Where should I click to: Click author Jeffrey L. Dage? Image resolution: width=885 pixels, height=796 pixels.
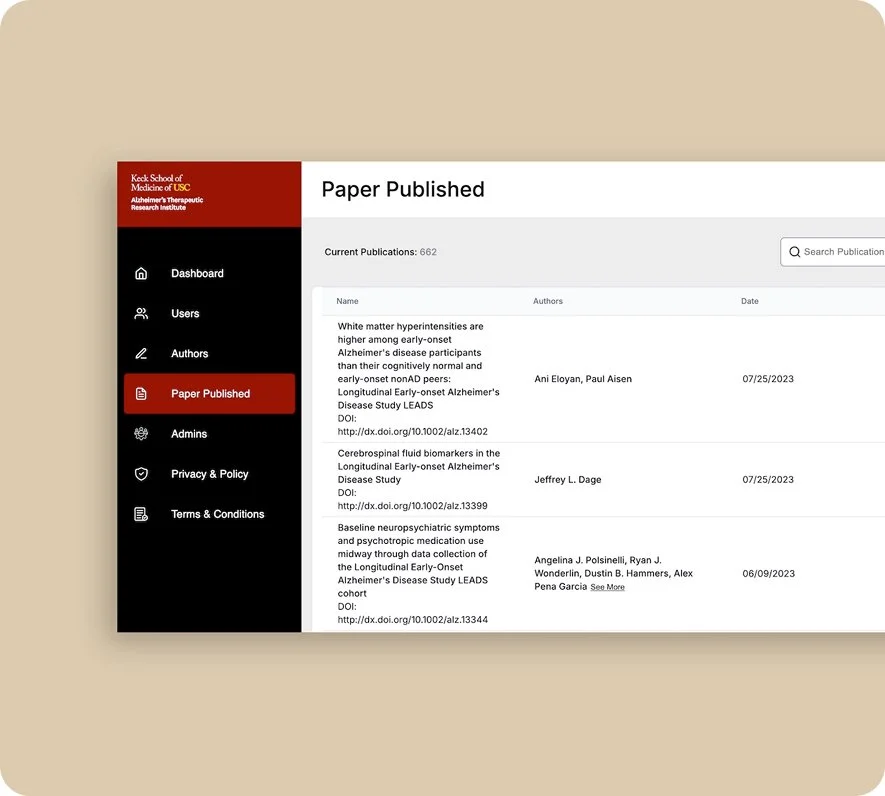tap(568, 479)
